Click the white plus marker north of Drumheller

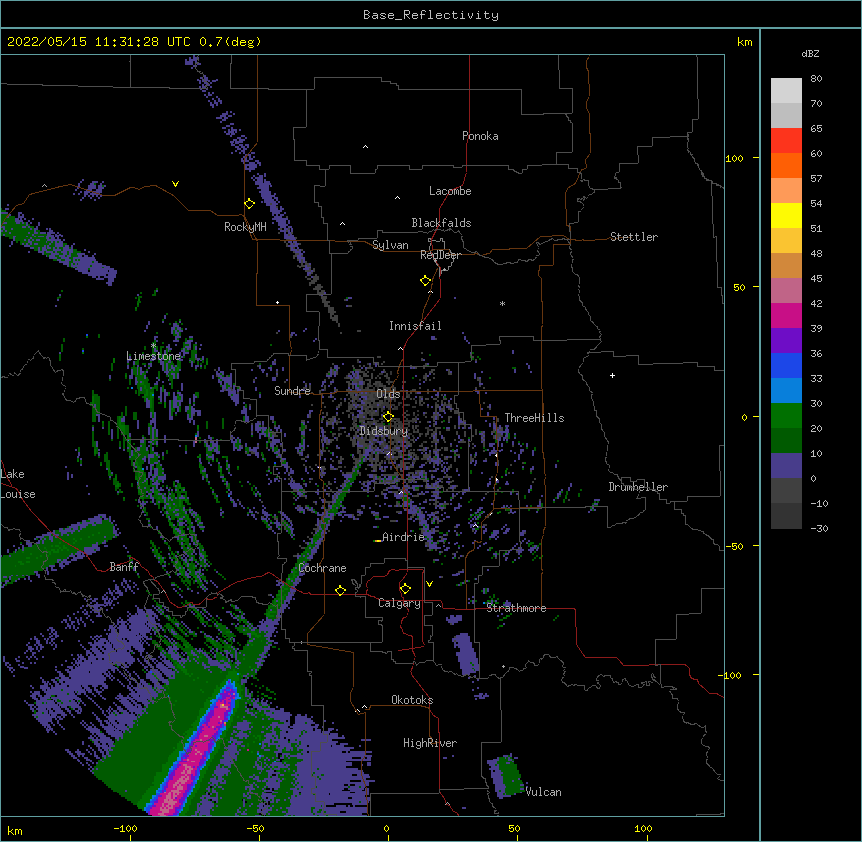point(612,375)
